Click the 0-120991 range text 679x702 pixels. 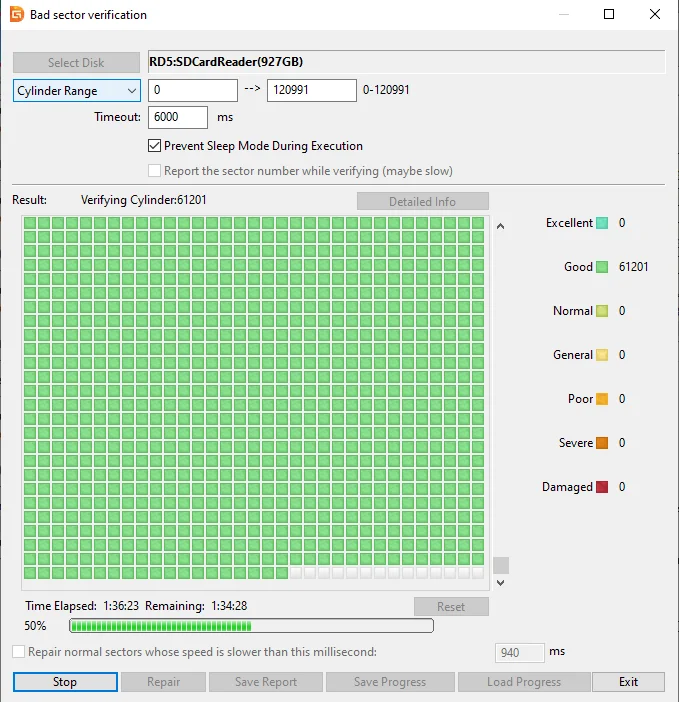pyautogui.click(x=386, y=90)
